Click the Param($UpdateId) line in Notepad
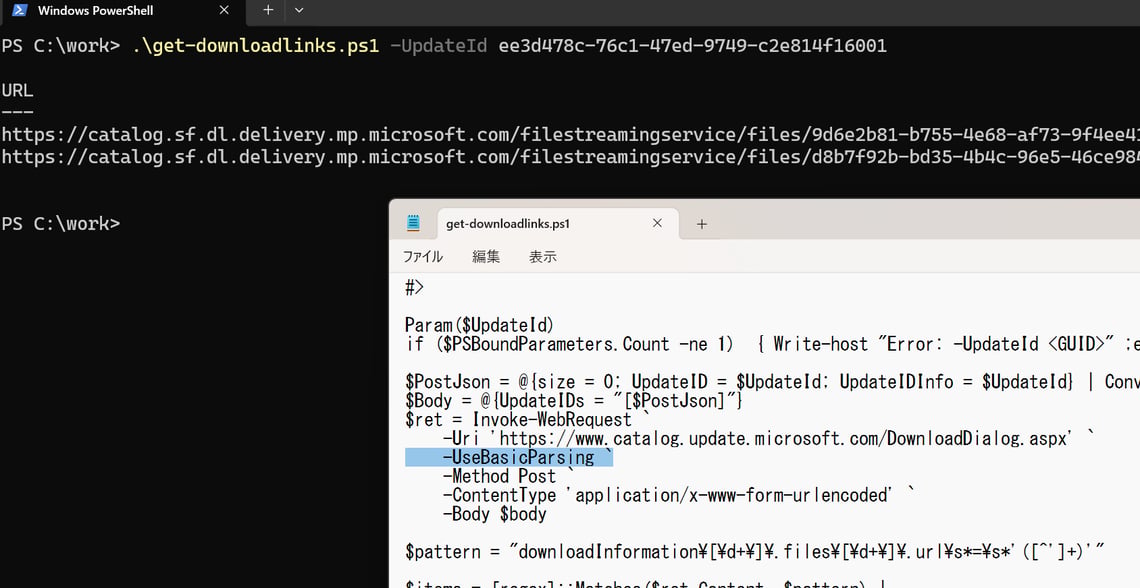This screenshot has width=1140, height=588. (x=479, y=325)
